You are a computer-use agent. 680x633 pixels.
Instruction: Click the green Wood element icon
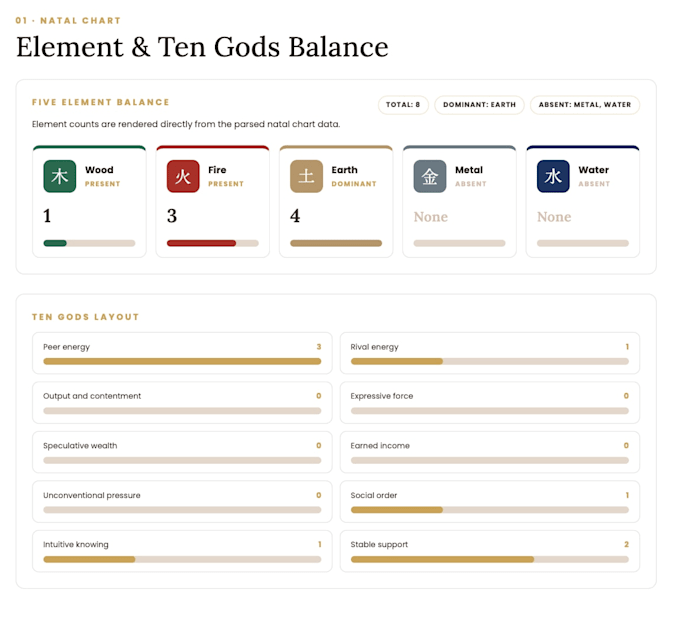coord(60,176)
